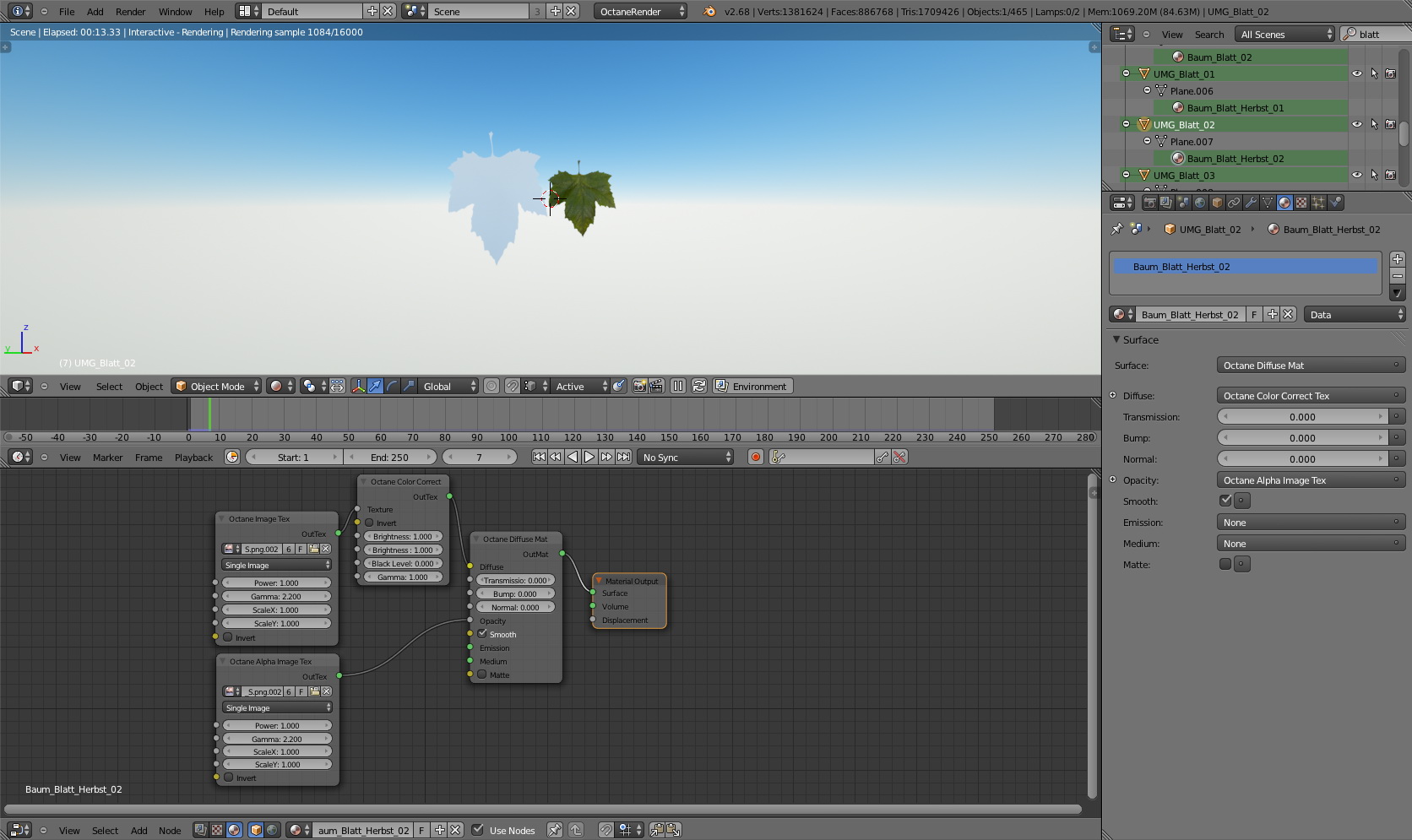Screen dimensions: 1412x840
Task: Click the Brightness slider in Color Correct node
Action: click(x=403, y=536)
